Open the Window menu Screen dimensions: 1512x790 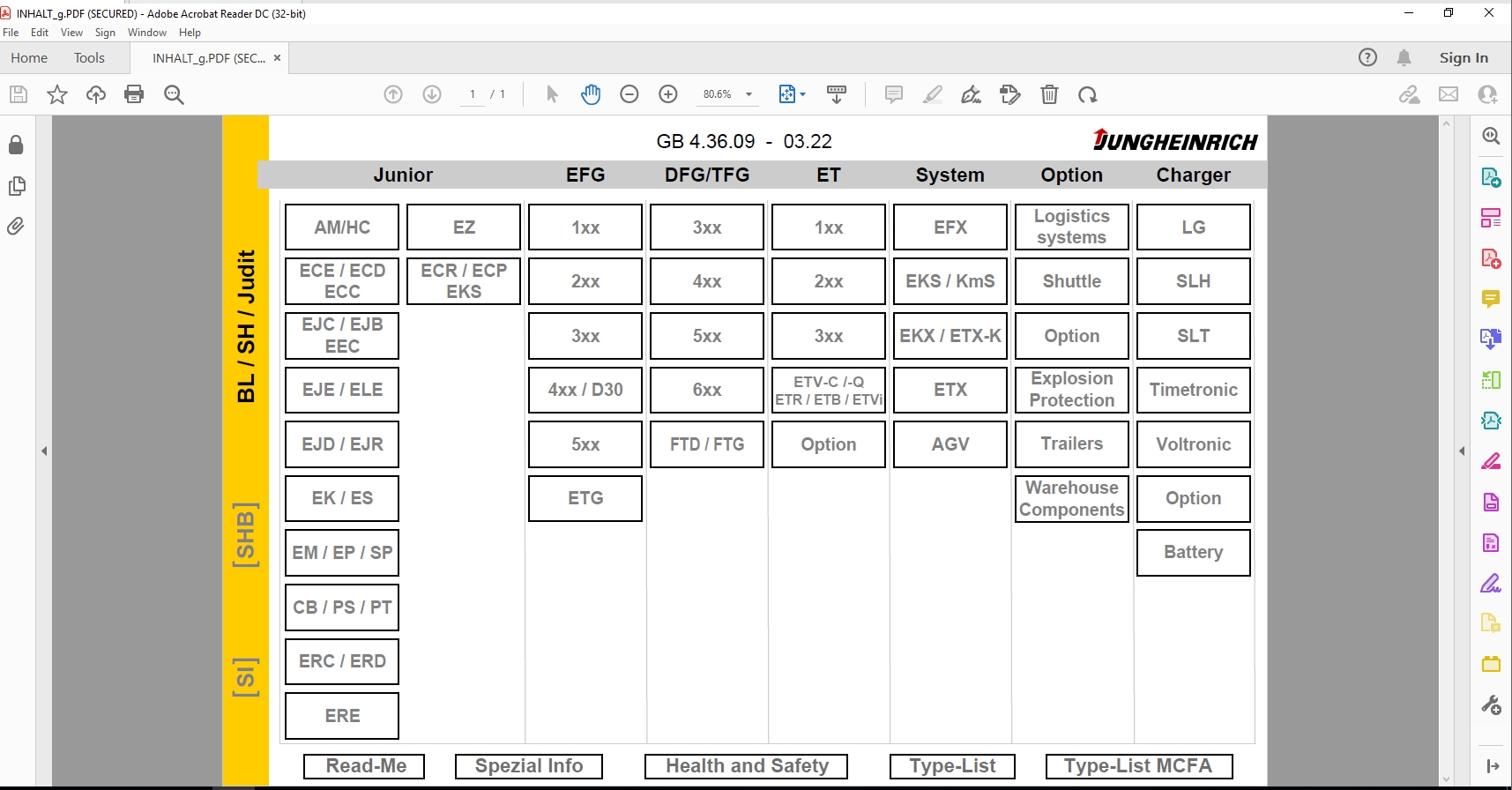147,33
